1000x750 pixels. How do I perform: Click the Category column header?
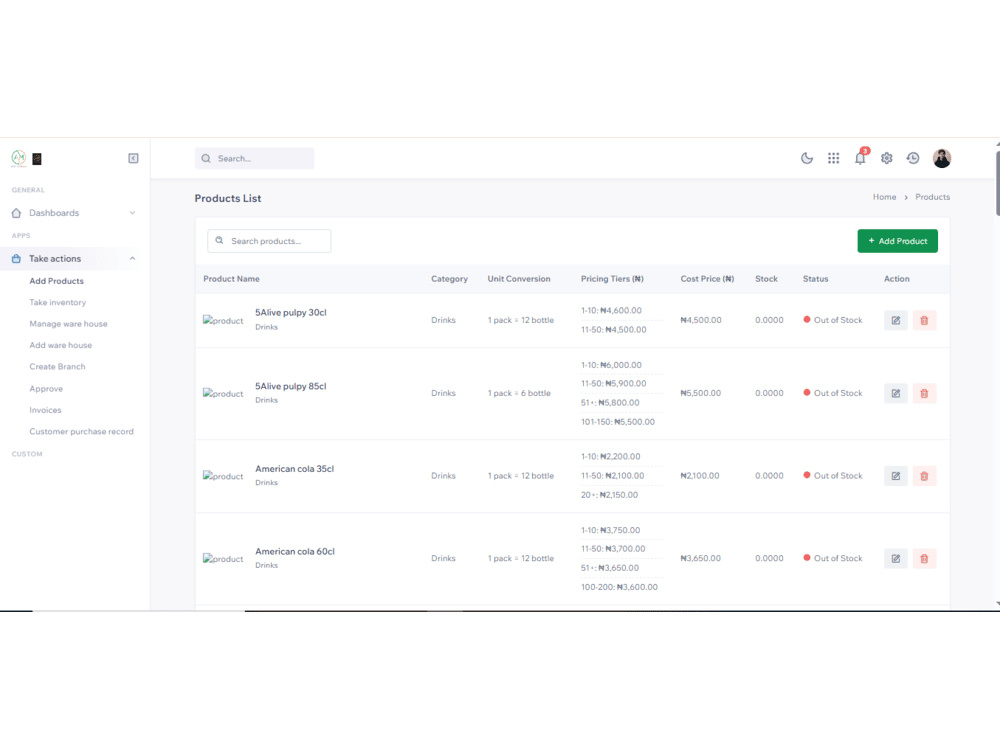click(x=449, y=279)
